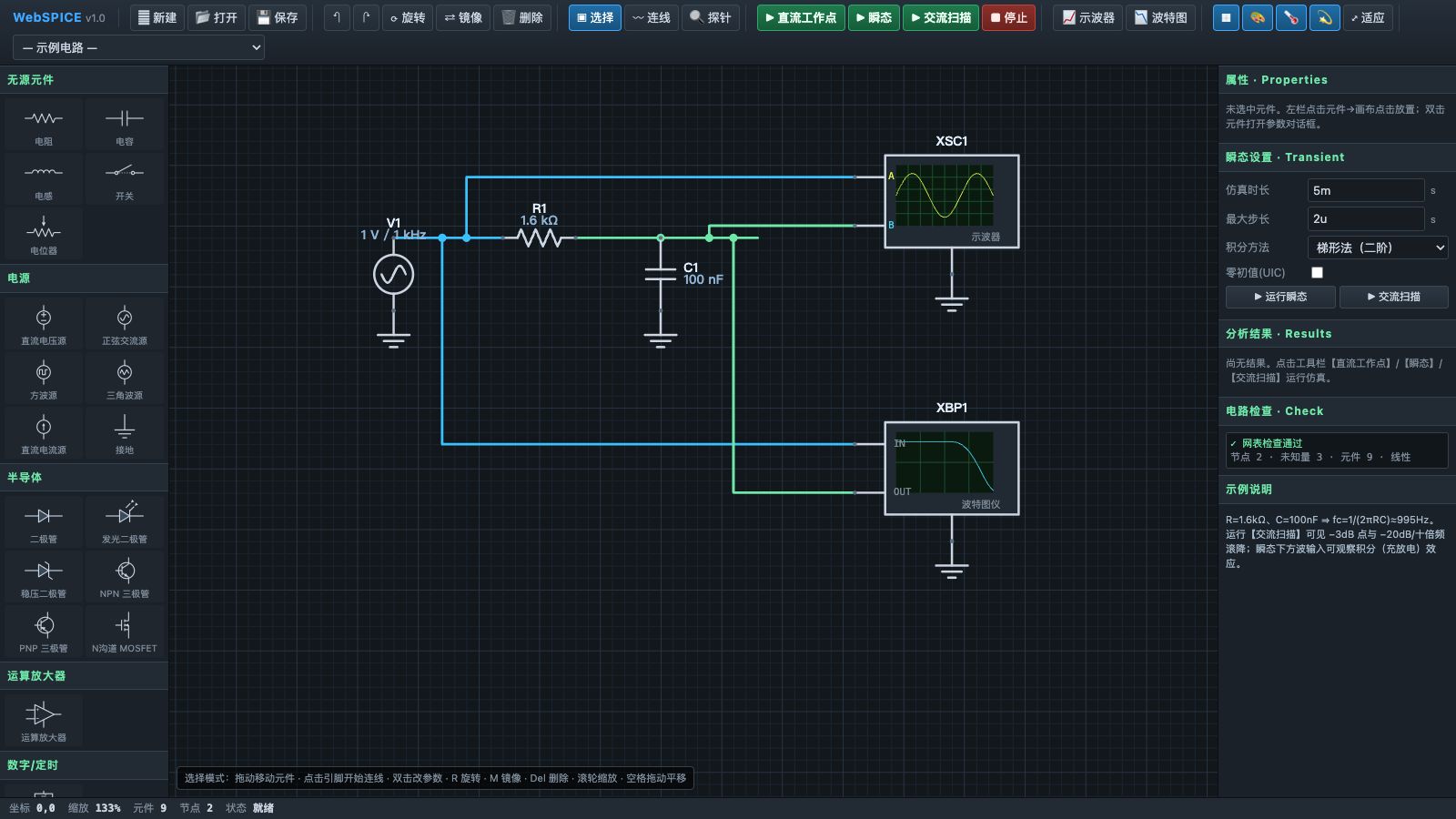
Task: Select the op-amp (运算放大器) component
Action: pyautogui.click(x=44, y=721)
